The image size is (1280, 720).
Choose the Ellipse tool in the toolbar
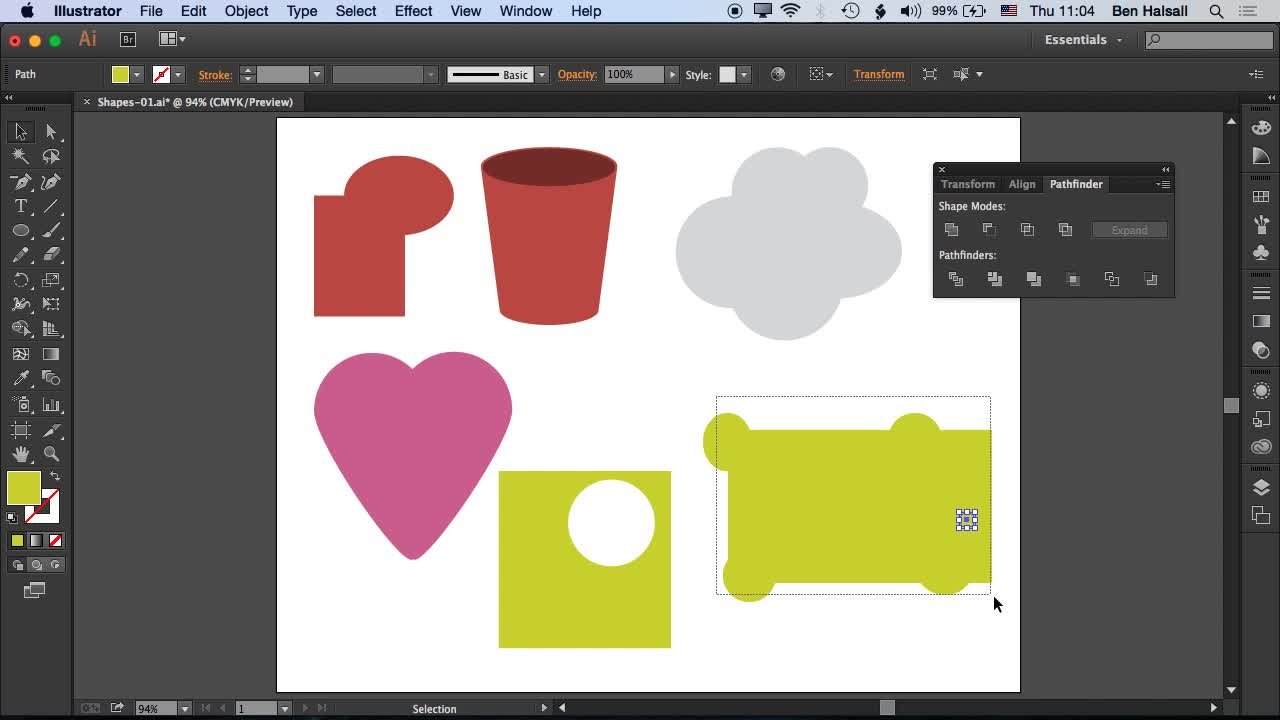(20, 230)
